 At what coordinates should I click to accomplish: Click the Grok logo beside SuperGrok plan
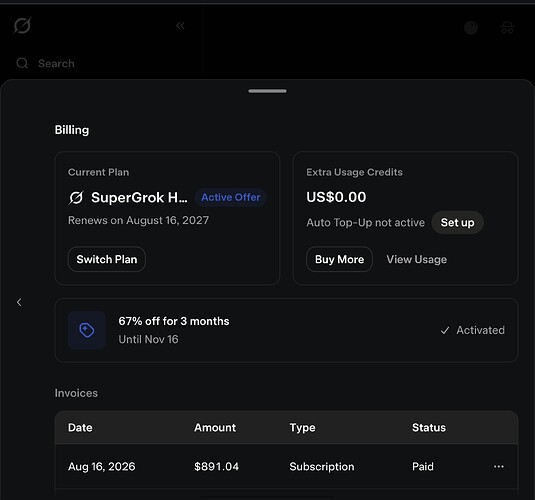coord(76,198)
